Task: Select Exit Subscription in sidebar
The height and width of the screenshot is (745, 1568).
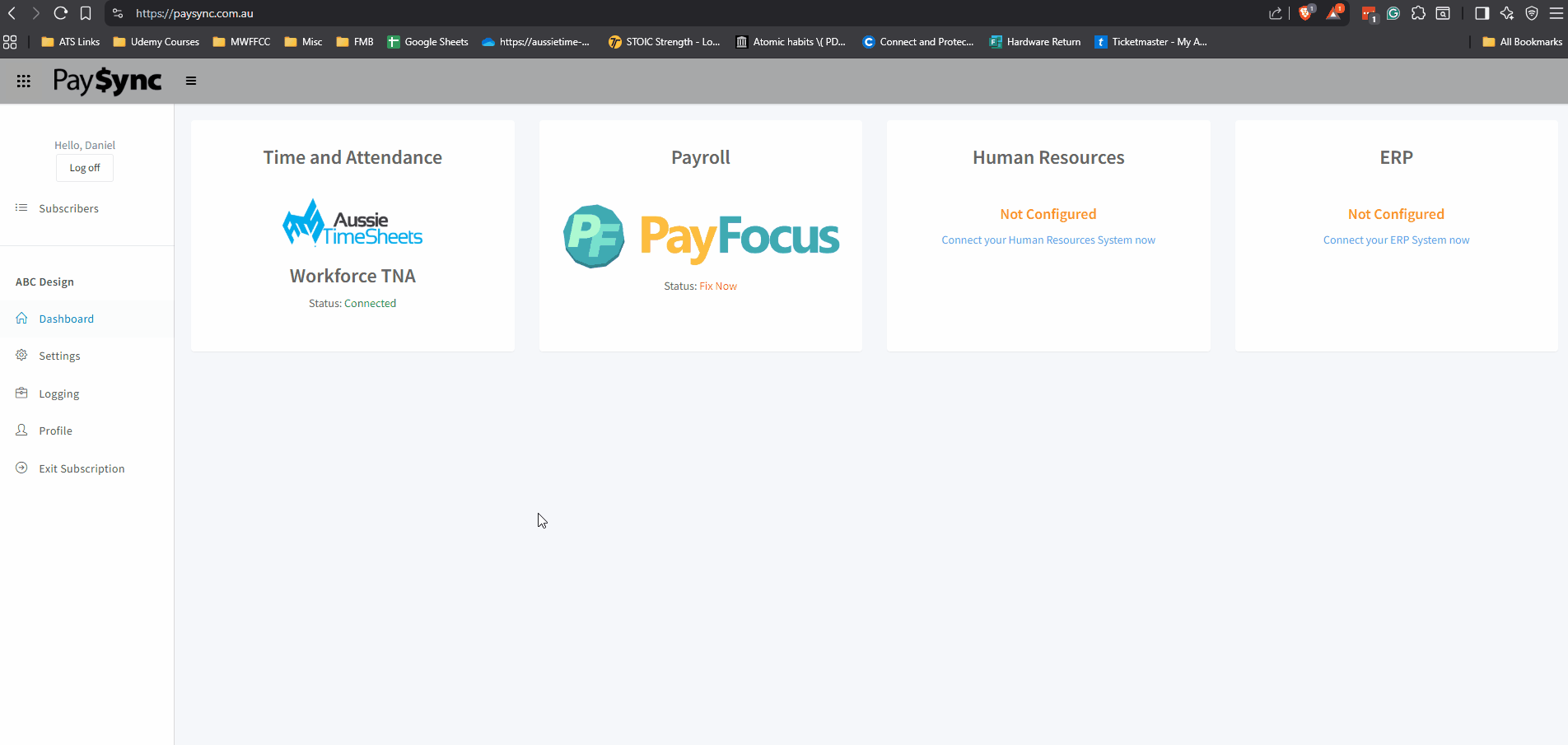Action: [82, 468]
